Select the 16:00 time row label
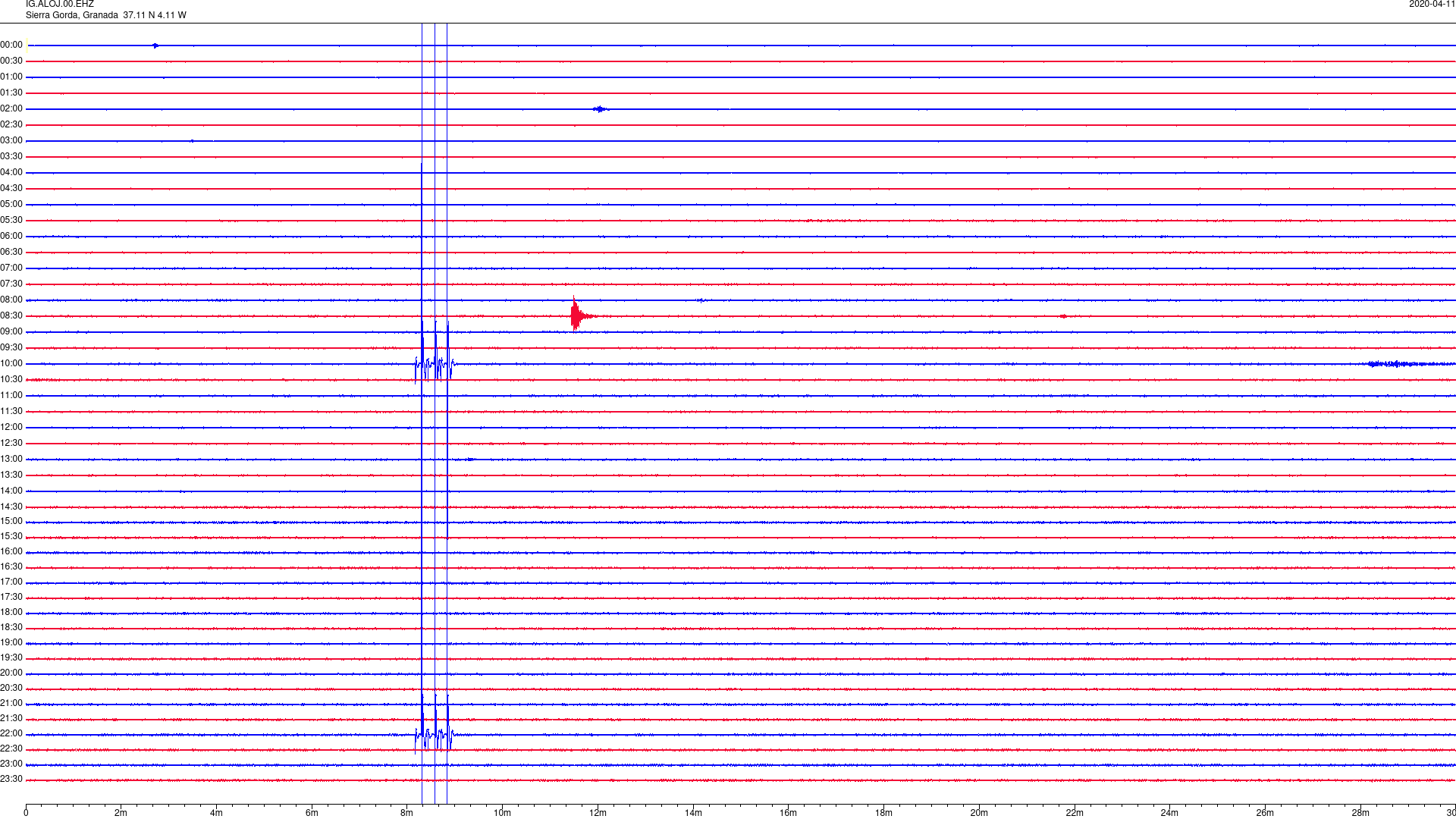Viewport: 1456px width, 819px height. (x=11, y=552)
